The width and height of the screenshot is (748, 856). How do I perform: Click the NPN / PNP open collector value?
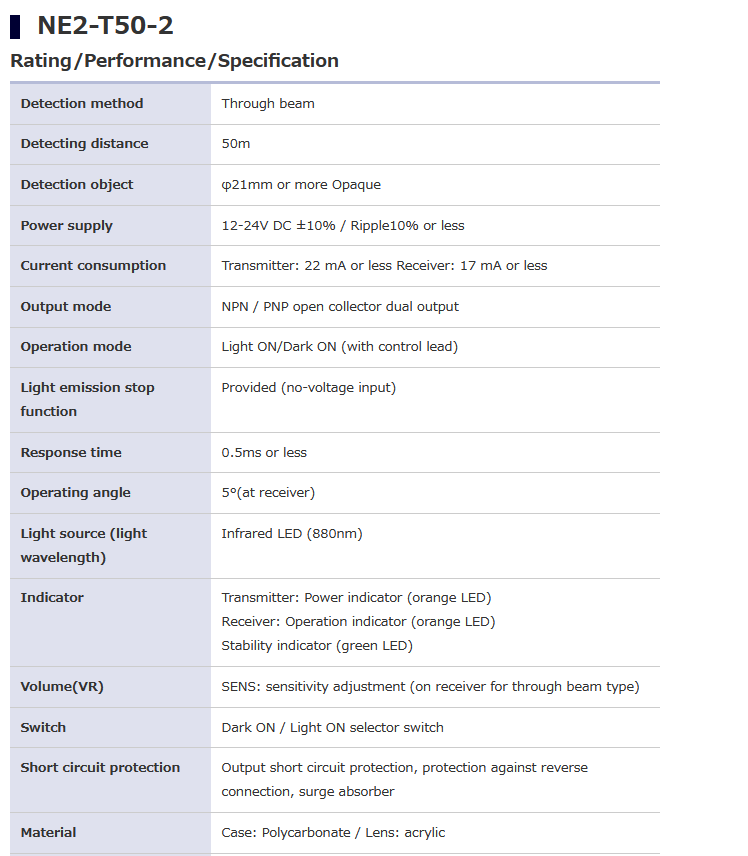coord(340,307)
